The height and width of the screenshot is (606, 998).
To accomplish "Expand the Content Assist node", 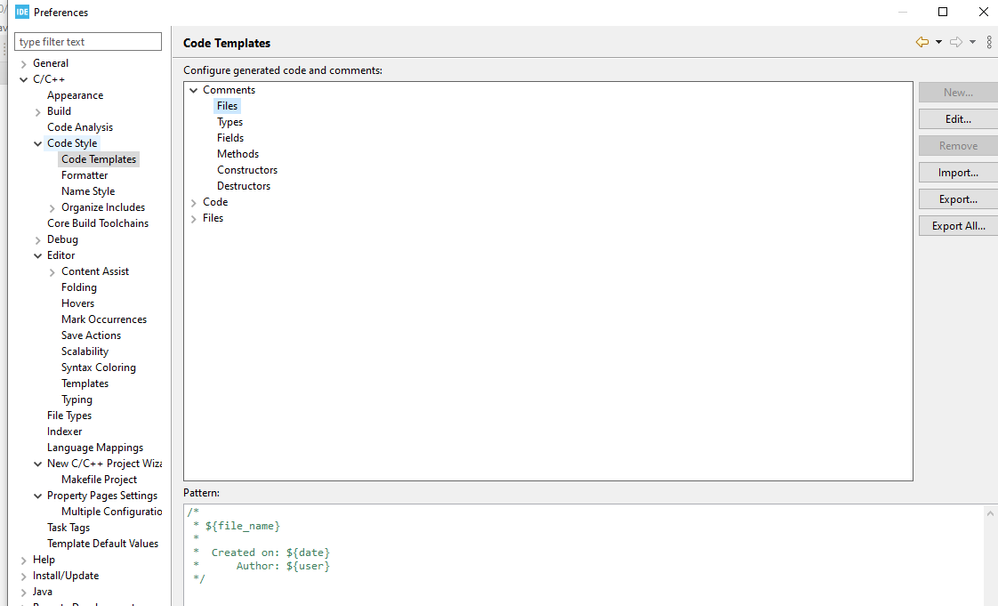I will point(52,272).
